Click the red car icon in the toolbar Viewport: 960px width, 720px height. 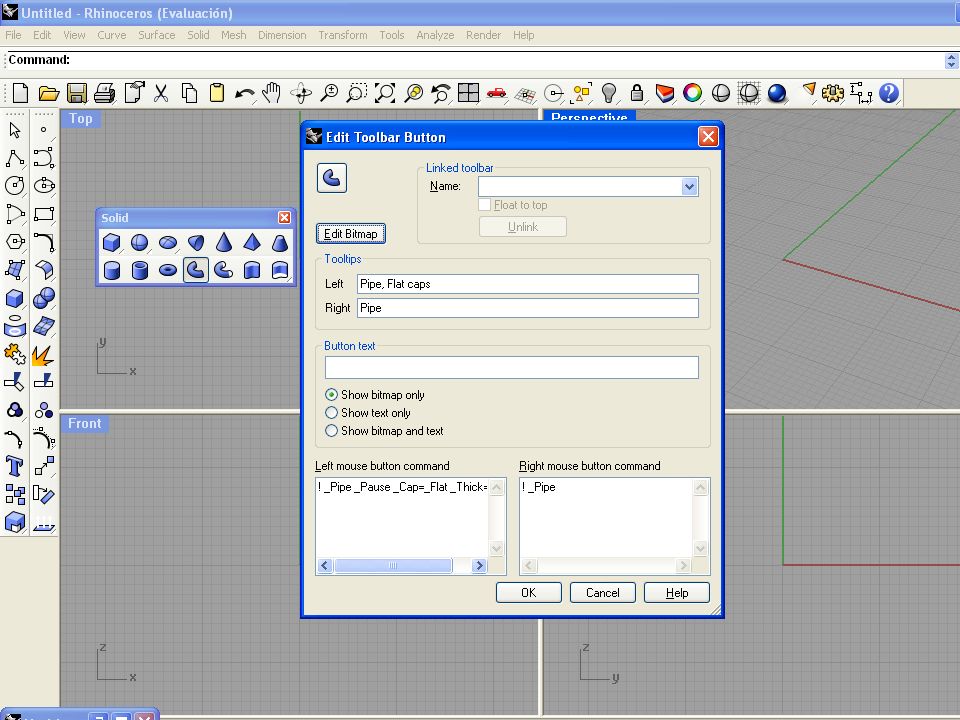coord(497,93)
